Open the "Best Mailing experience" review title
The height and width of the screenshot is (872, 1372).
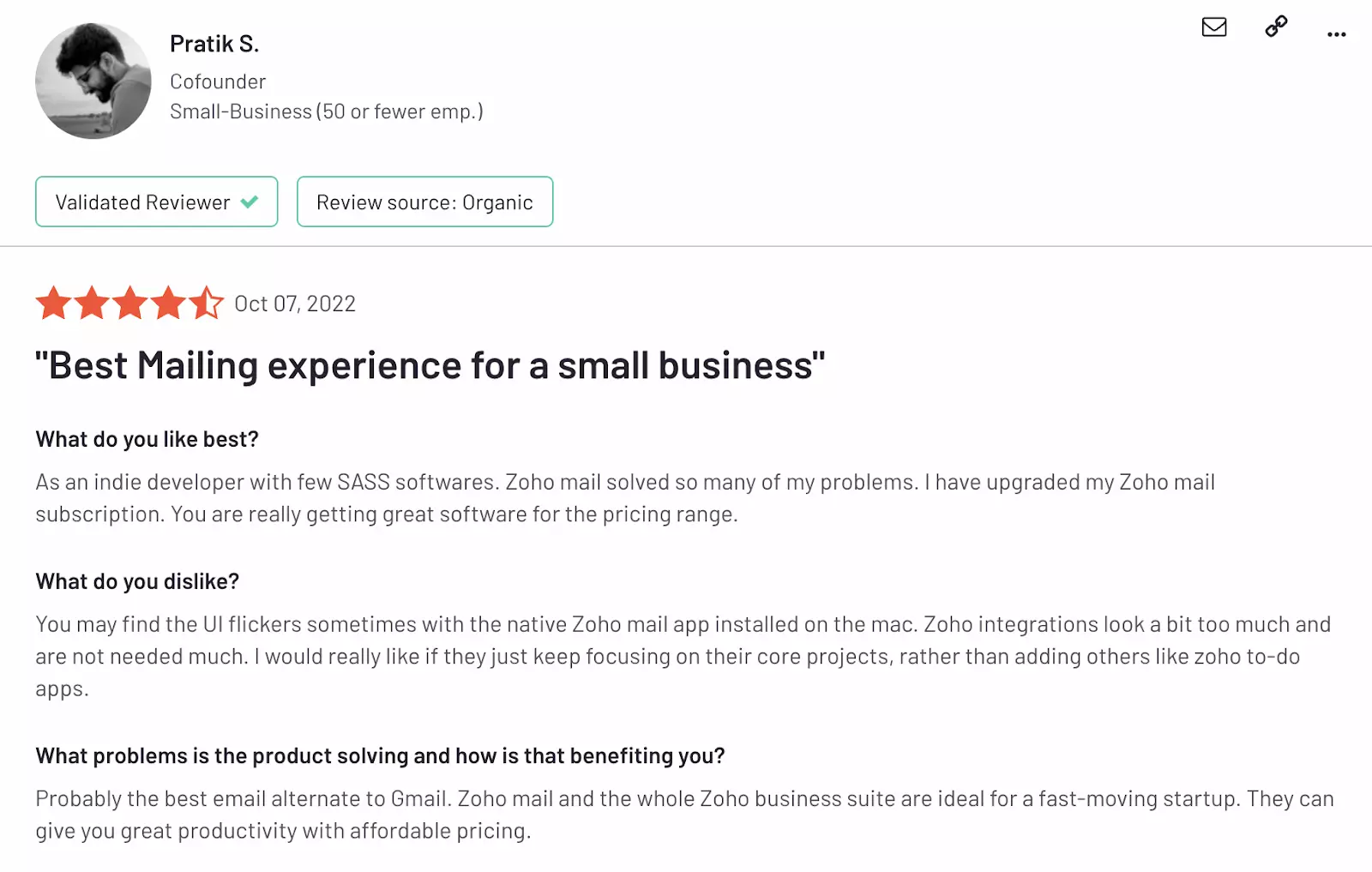430,366
